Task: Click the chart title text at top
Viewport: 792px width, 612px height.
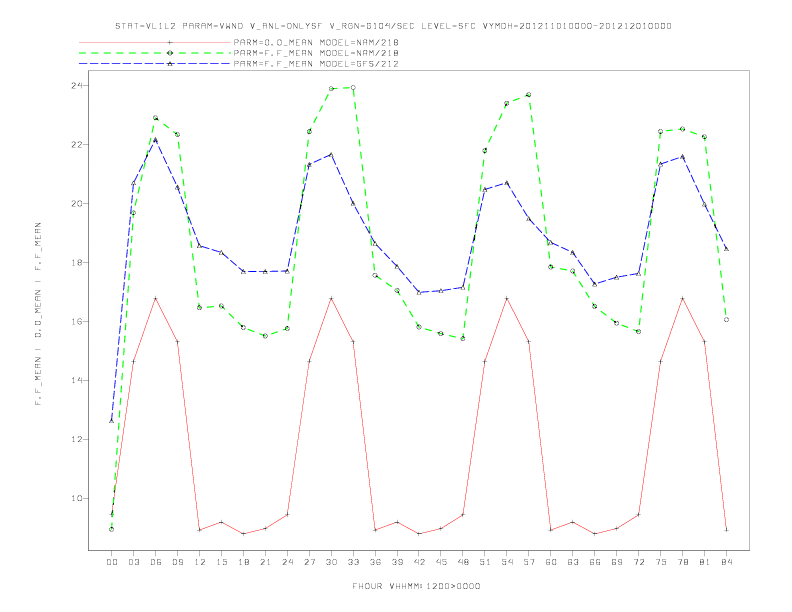Action: [393, 26]
